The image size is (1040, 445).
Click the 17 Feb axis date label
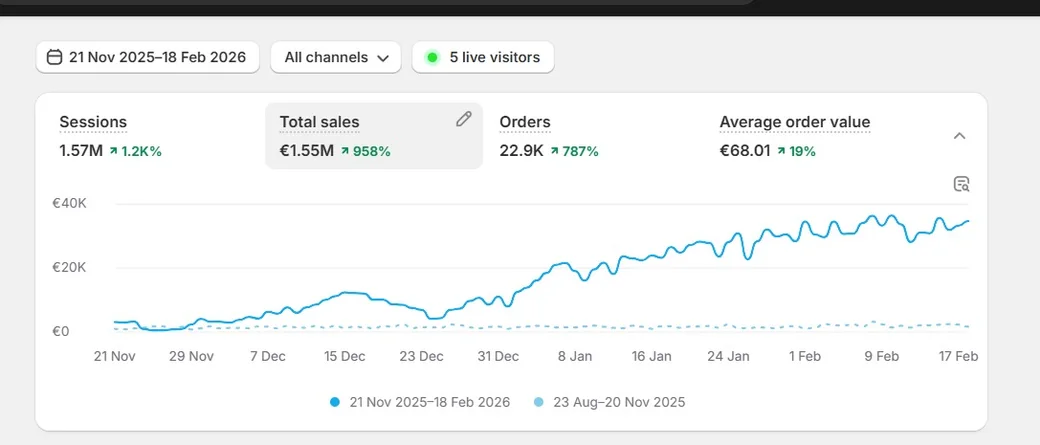tap(958, 356)
